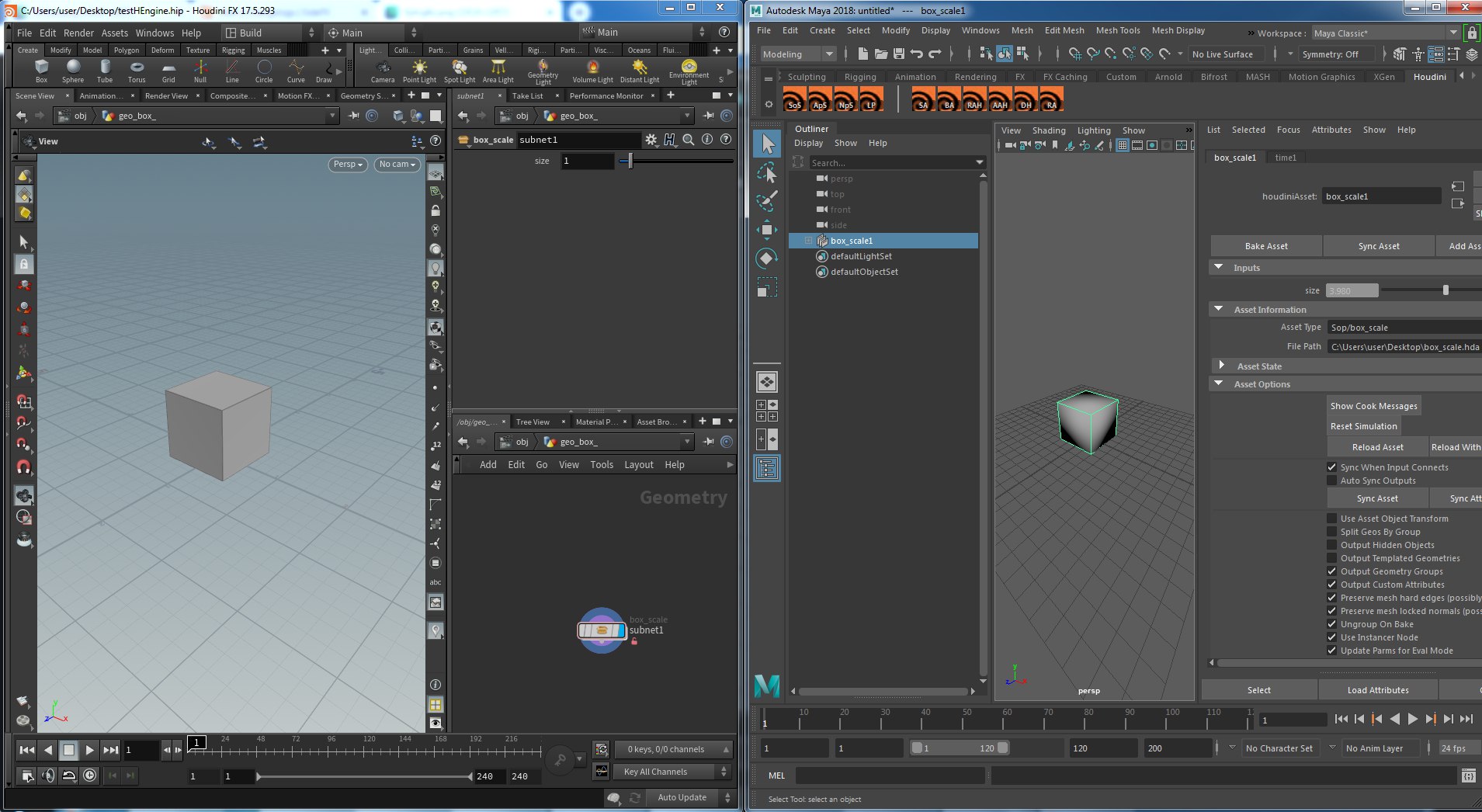
Task: Open the Persp viewport dropdown in Houdini
Action: coord(348,165)
